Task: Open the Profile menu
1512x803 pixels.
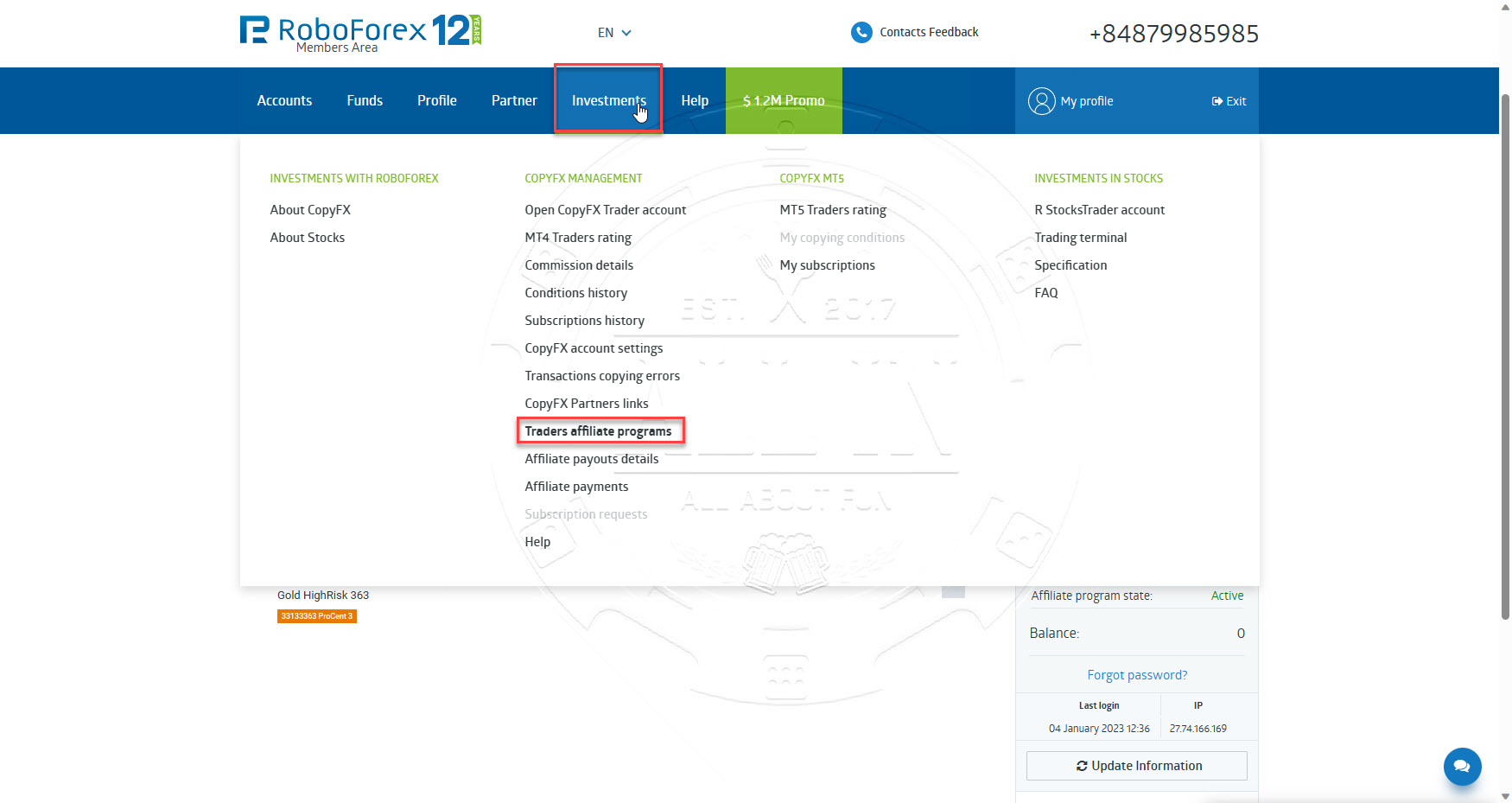Action: [437, 100]
